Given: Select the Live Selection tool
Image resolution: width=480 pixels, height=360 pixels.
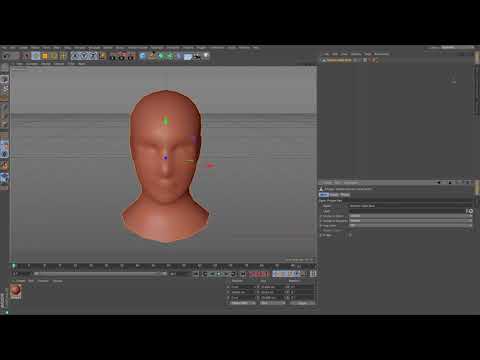Looking at the screenshot, I should 26,56.
